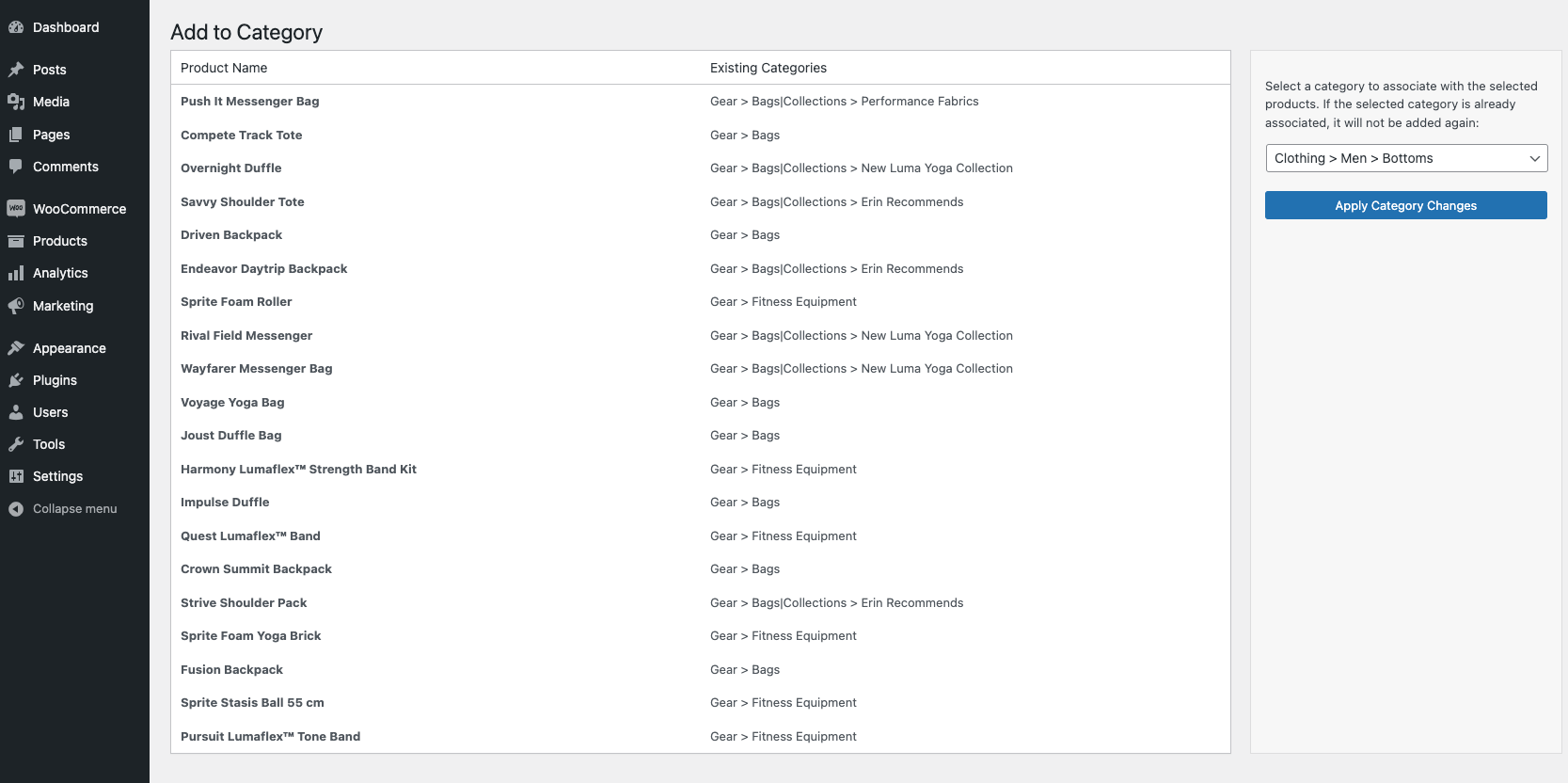Click the Appearance paintbrush icon
The width and height of the screenshot is (1568, 783).
[x=16, y=348]
